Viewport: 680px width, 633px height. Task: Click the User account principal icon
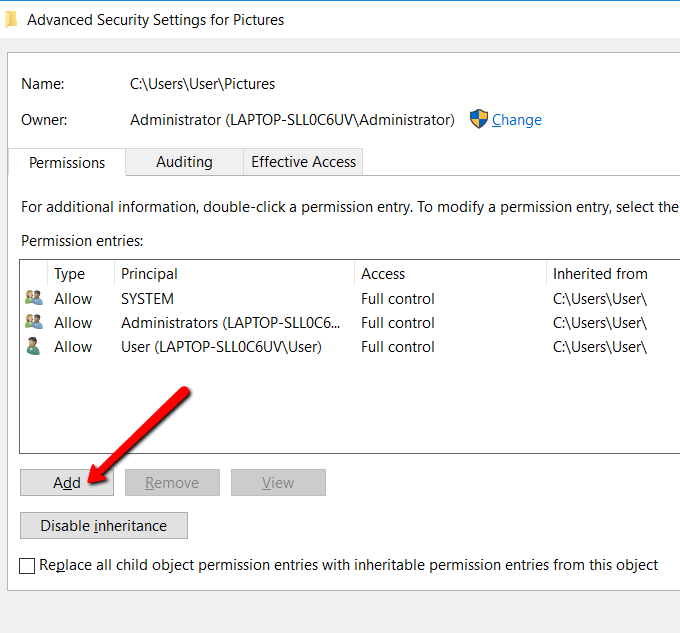pyautogui.click(x=34, y=346)
